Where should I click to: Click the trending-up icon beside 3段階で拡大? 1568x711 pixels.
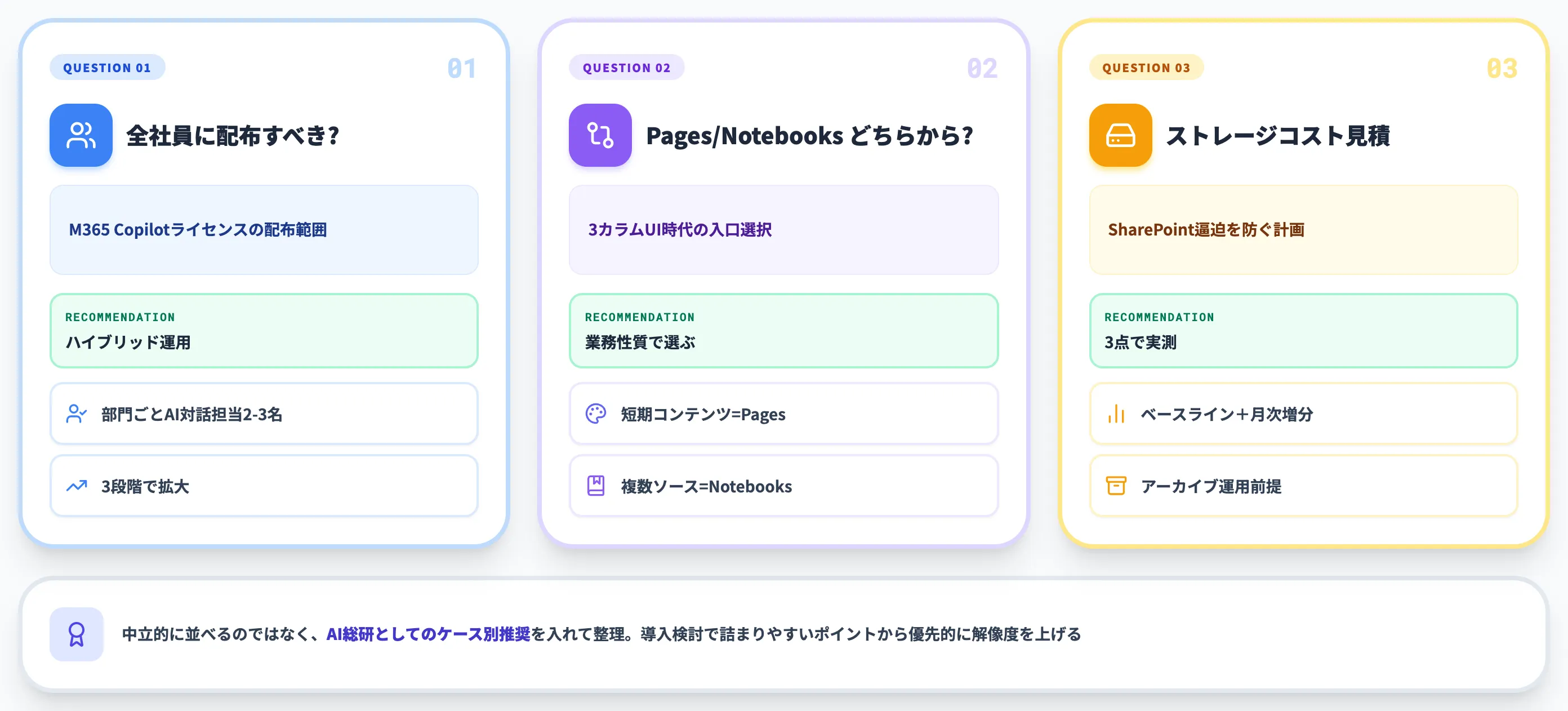pos(77,486)
